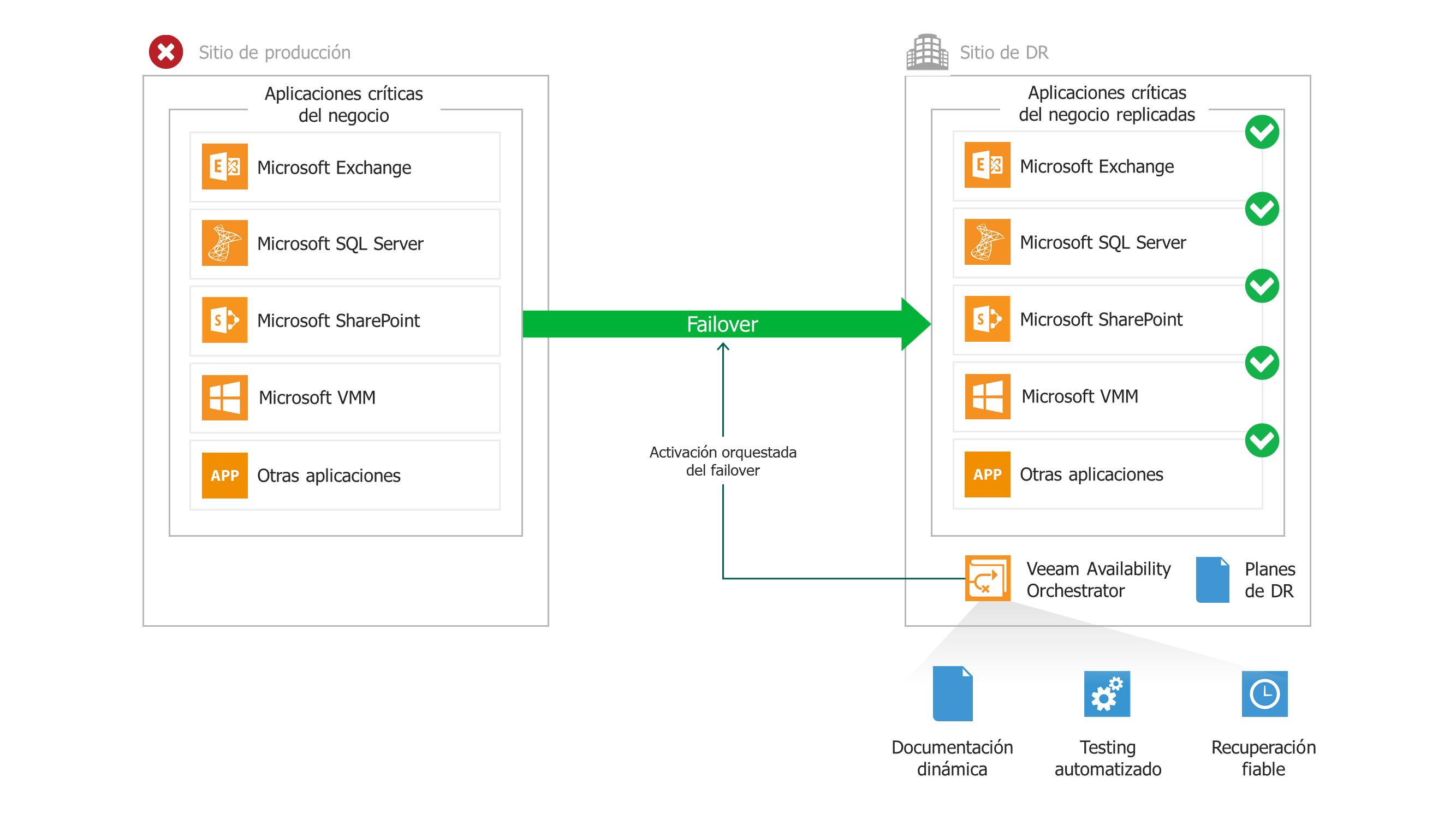The width and height of the screenshot is (1456, 819).
Task: Select production Otras aplicaciones box
Action: [x=345, y=476]
